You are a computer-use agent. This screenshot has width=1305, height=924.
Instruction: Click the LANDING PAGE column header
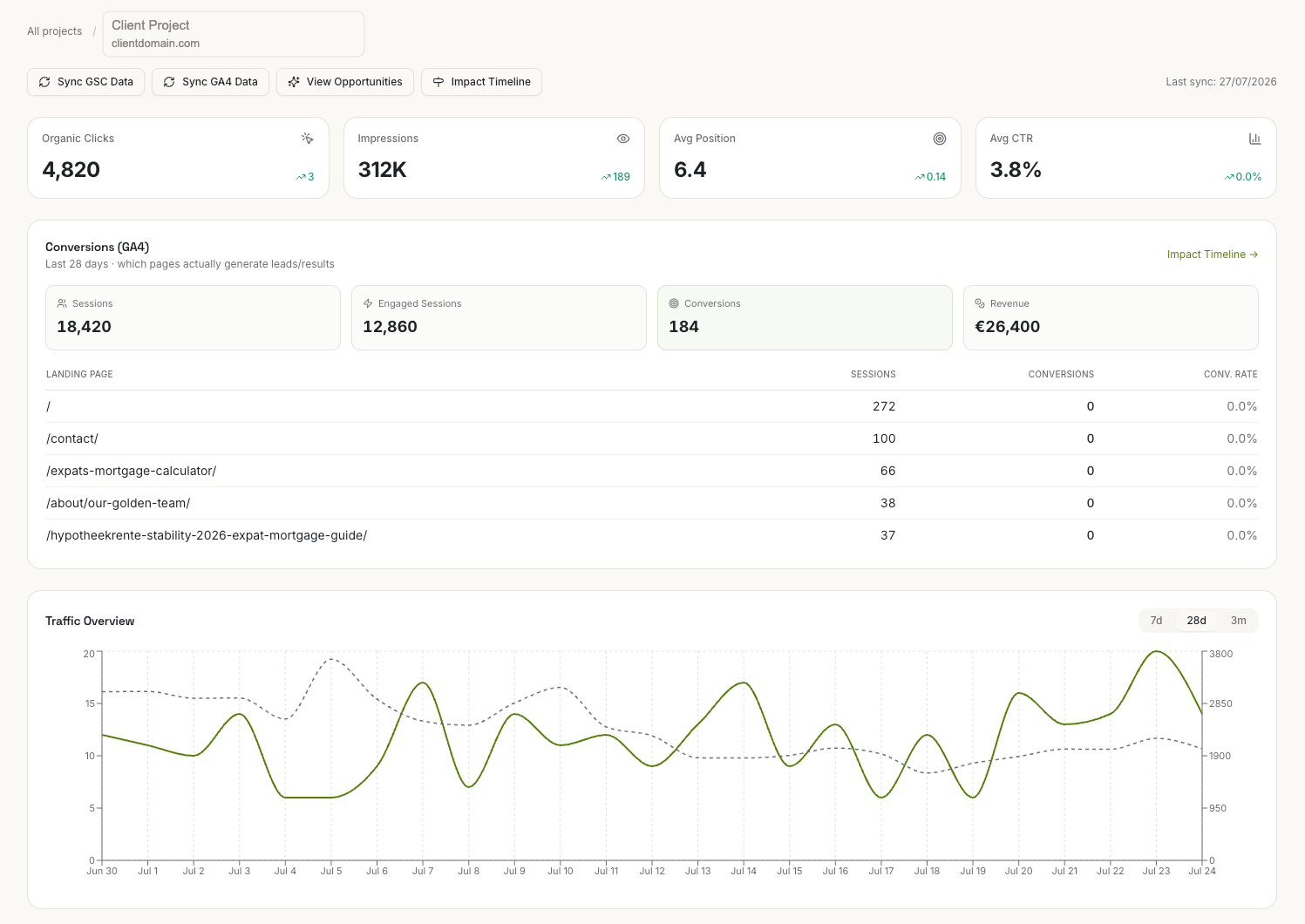(79, 374)
